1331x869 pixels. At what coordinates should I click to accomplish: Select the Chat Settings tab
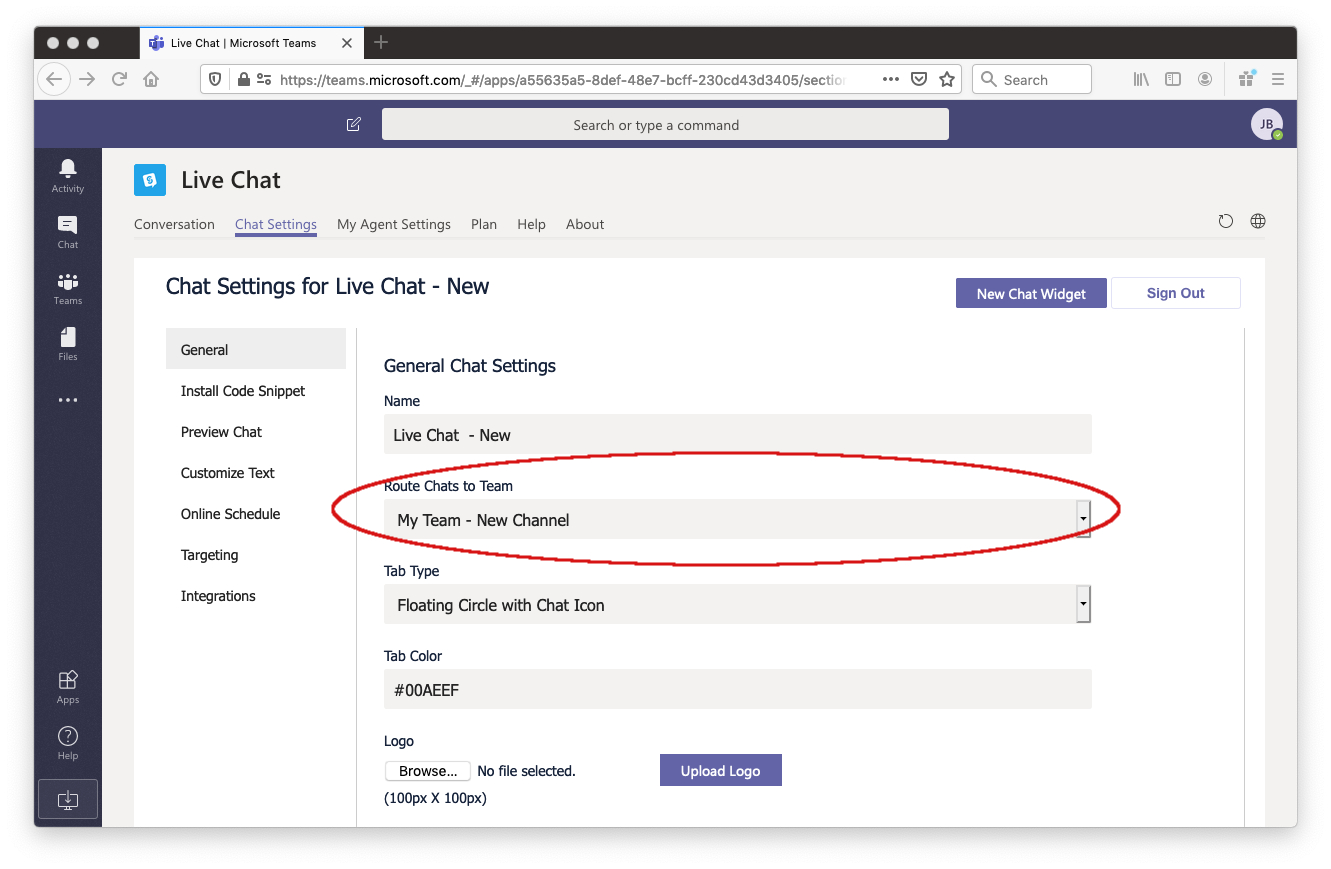coord(276,224)
